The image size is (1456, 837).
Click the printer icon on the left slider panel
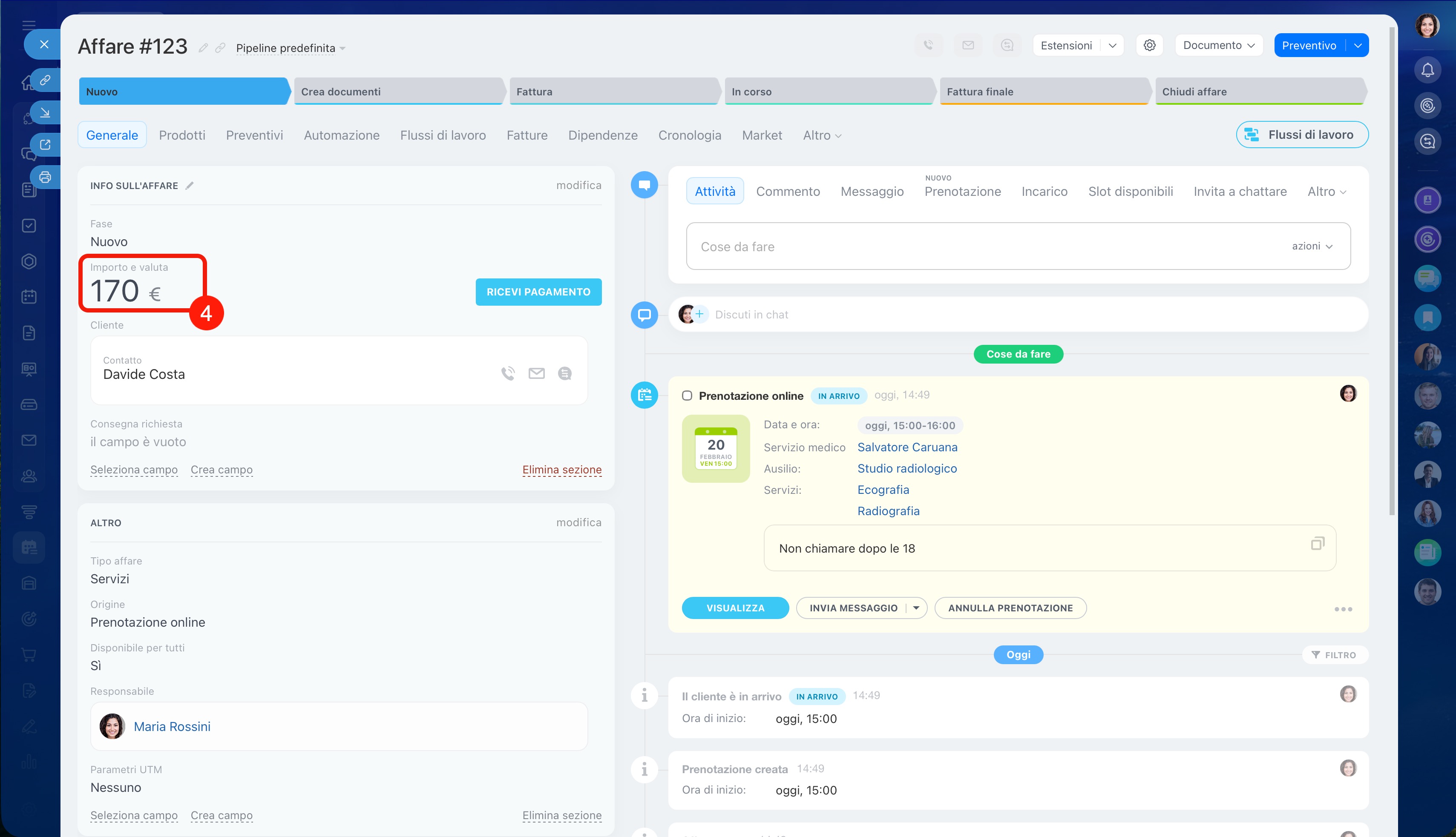45,177
